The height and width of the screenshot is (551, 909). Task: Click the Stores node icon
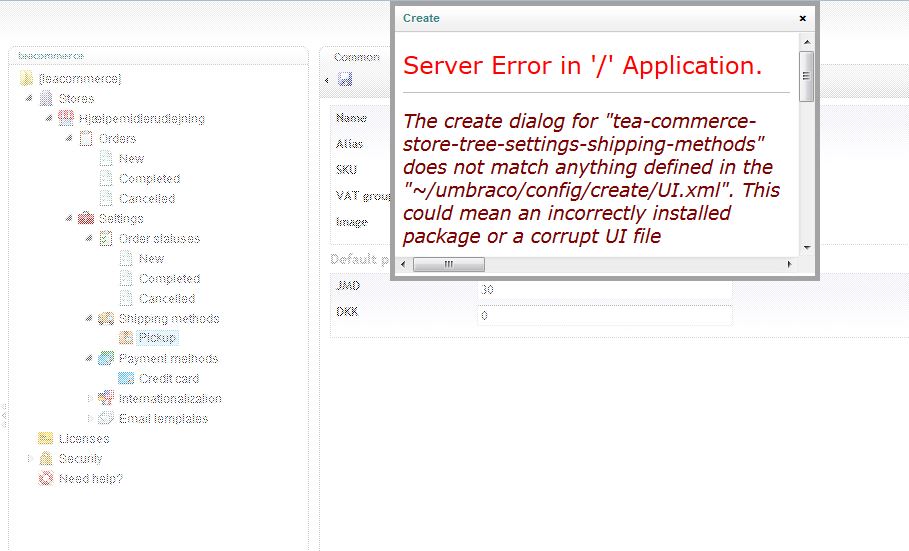click(x=46, y=99)
